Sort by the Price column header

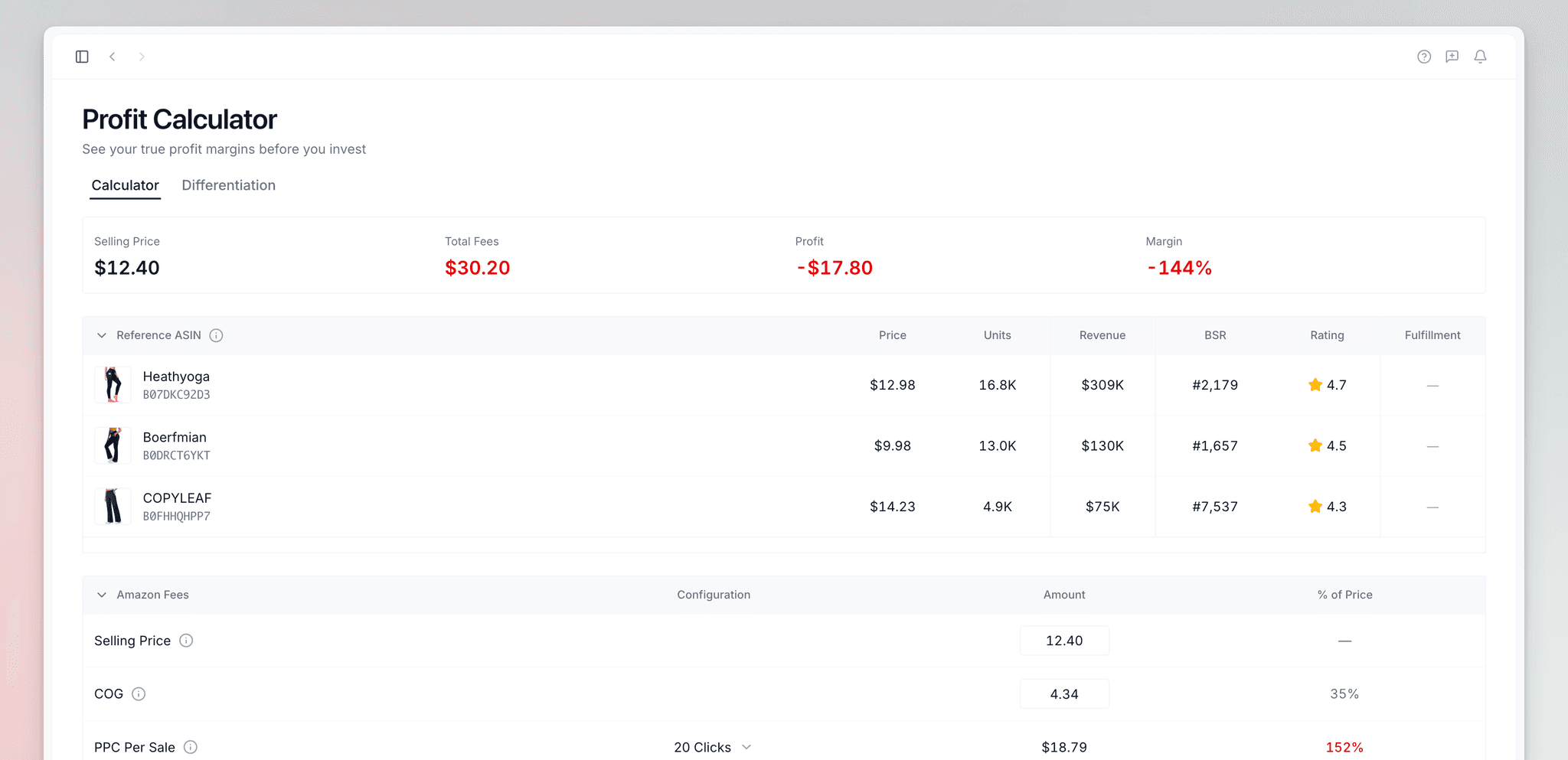(893, 335)
